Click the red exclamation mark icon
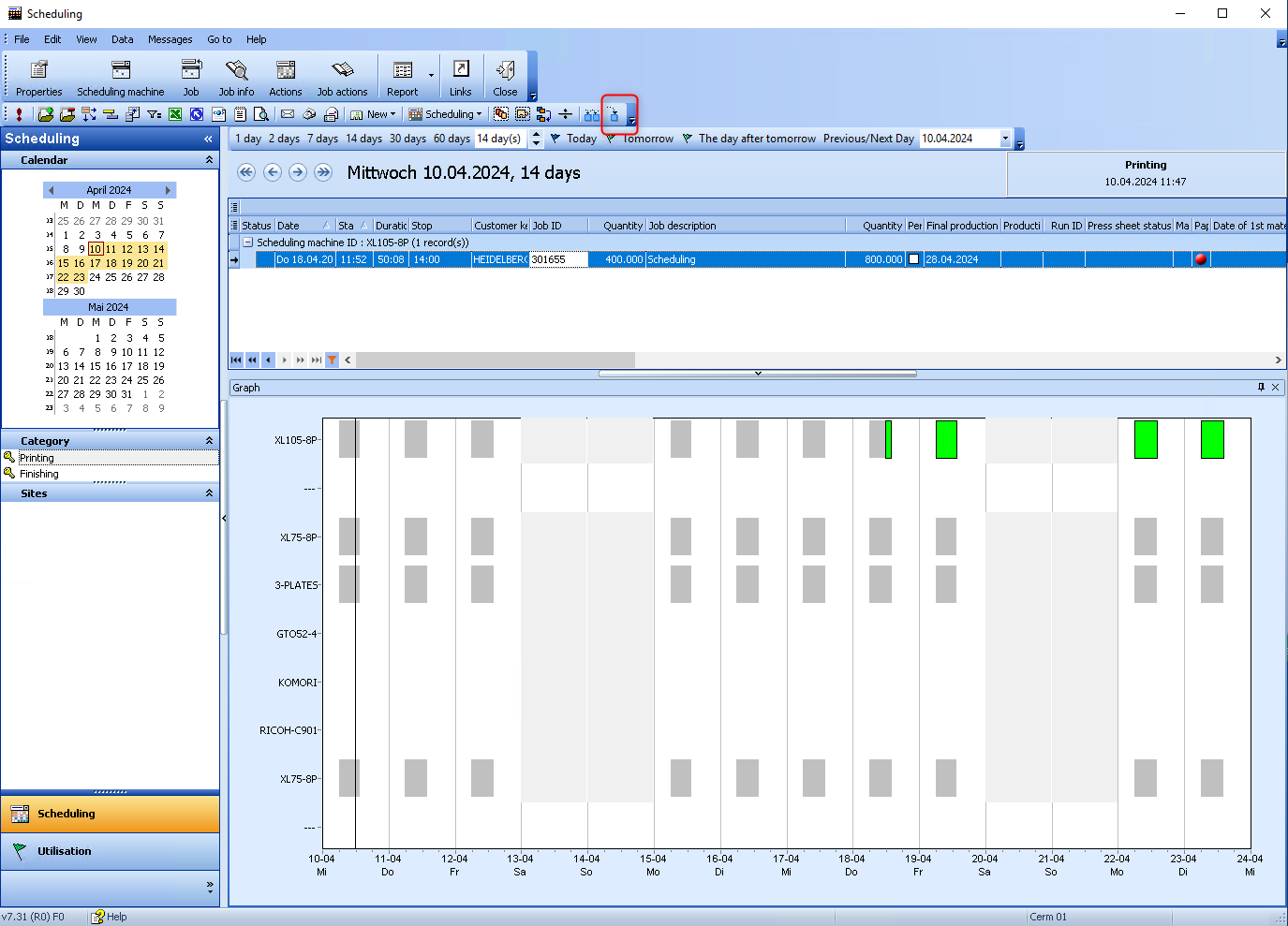 click(x=19, y=114)
